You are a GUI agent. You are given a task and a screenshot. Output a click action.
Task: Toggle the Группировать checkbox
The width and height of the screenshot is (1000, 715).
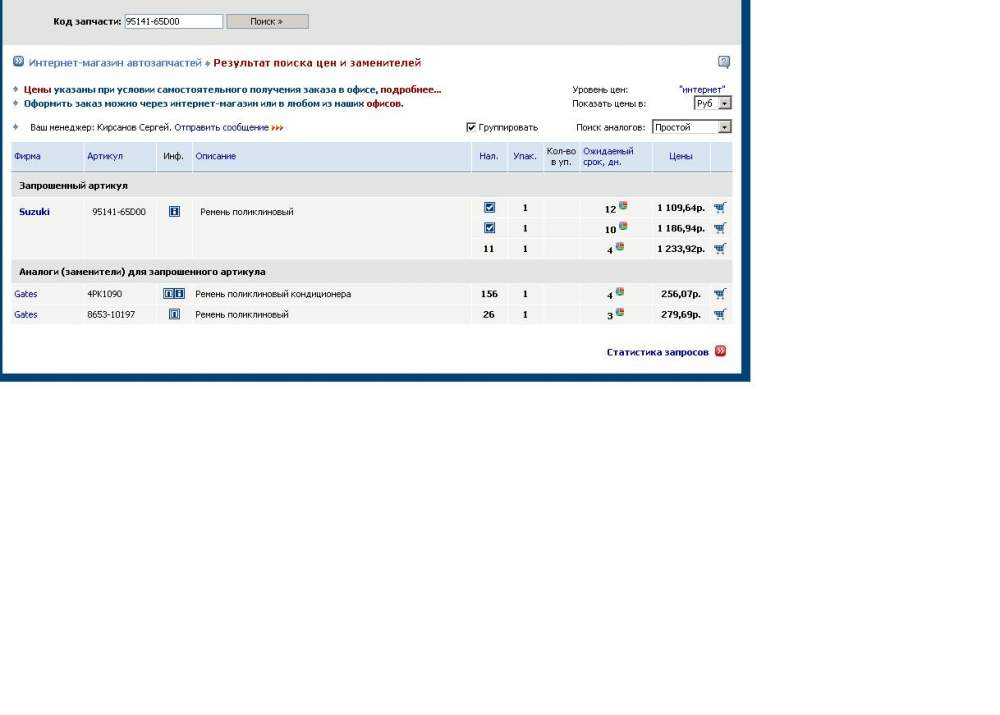click(471, 127)
